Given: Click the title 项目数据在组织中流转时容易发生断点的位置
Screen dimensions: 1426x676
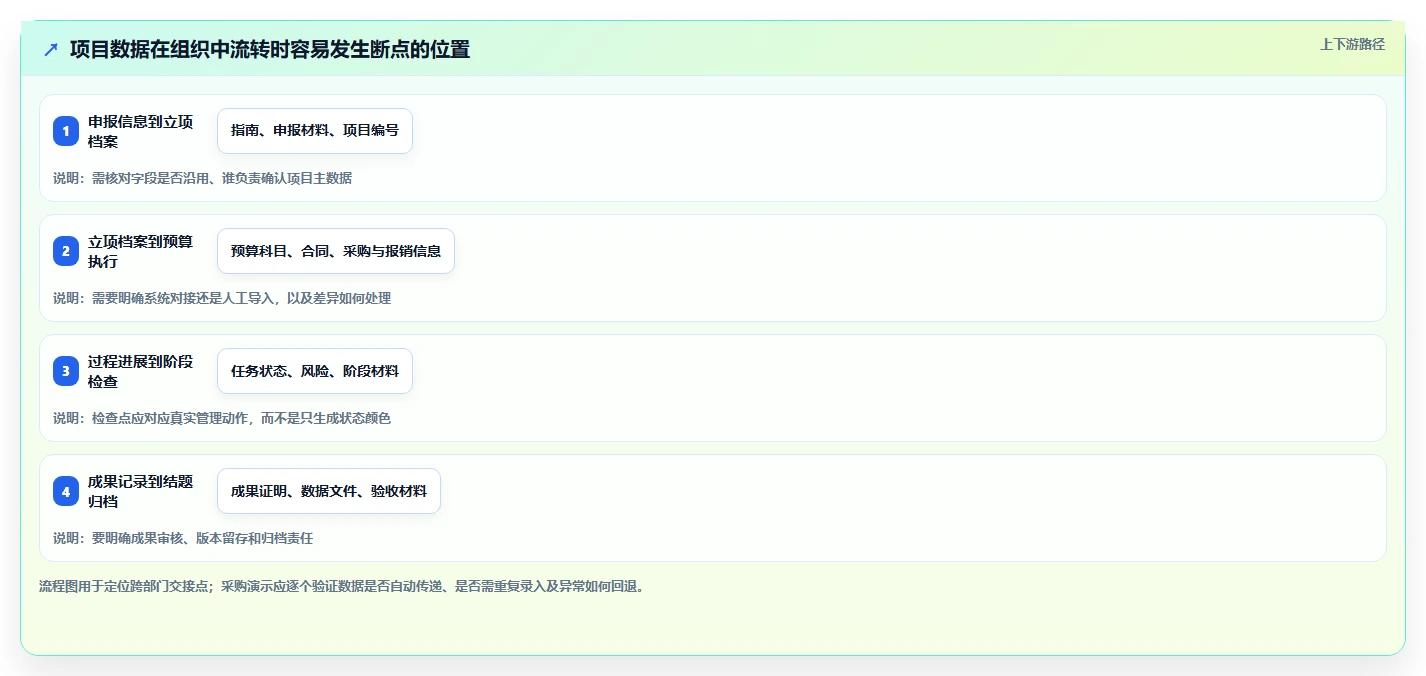Looking at the screenshot, I should coord(270,49).
